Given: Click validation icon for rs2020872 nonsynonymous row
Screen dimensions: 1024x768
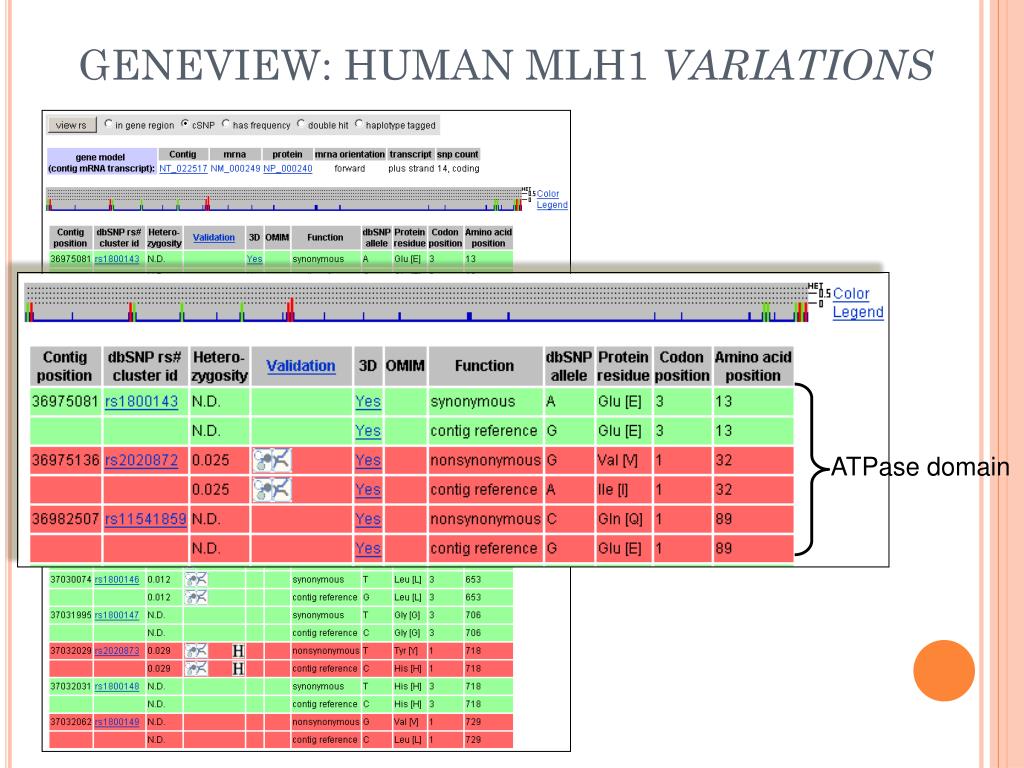Looking at the screenshot, I should pyautogui.click(x=272, y=460).
